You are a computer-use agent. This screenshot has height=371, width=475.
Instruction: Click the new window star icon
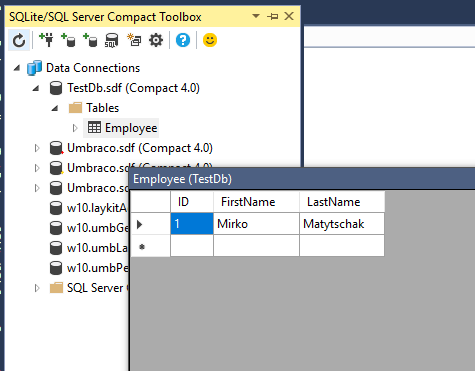pyautogui.click(x=134, y=40)
